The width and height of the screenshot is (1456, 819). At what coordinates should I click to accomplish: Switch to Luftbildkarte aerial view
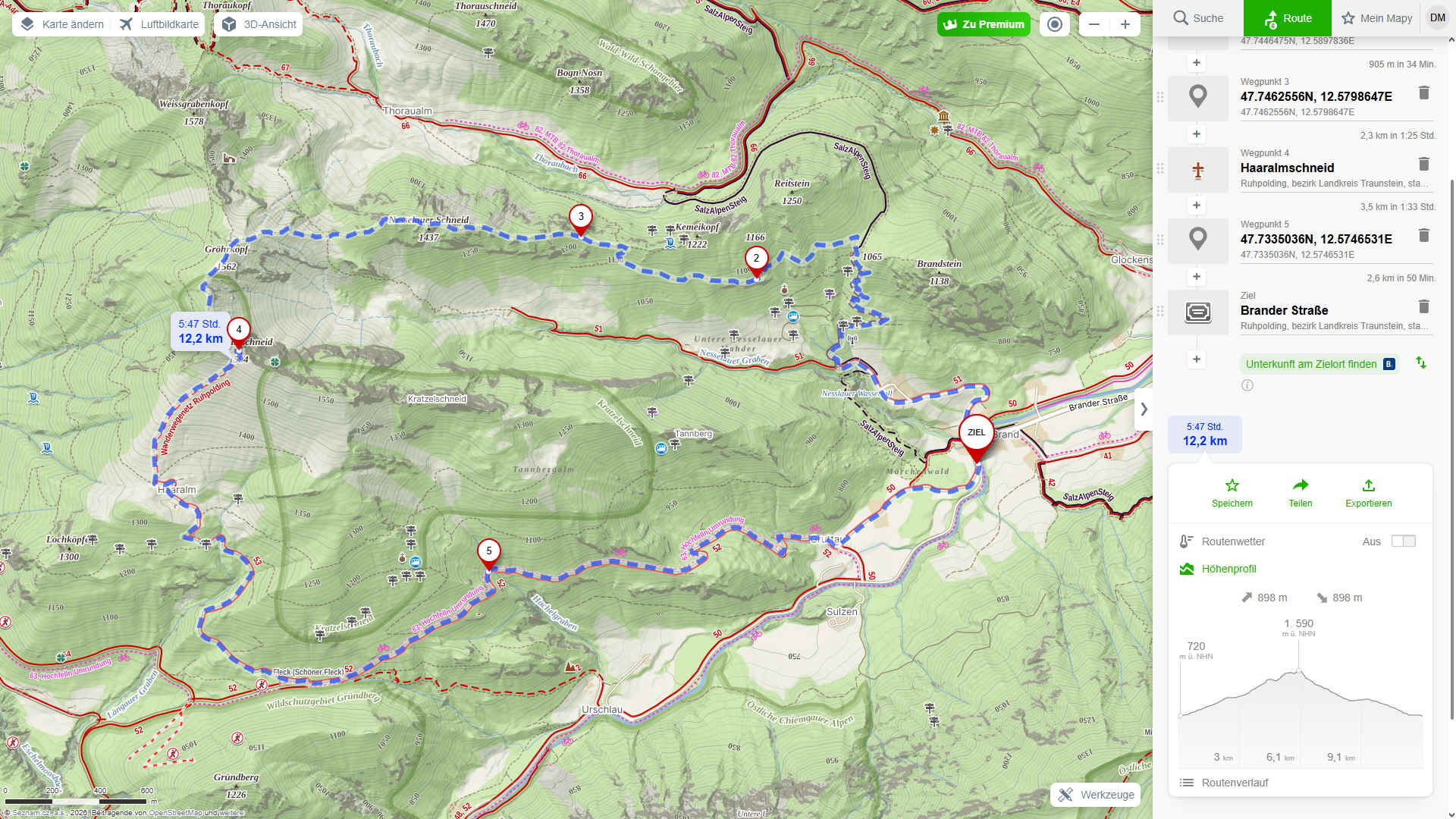pyautogui.click(x=159, y=24)
